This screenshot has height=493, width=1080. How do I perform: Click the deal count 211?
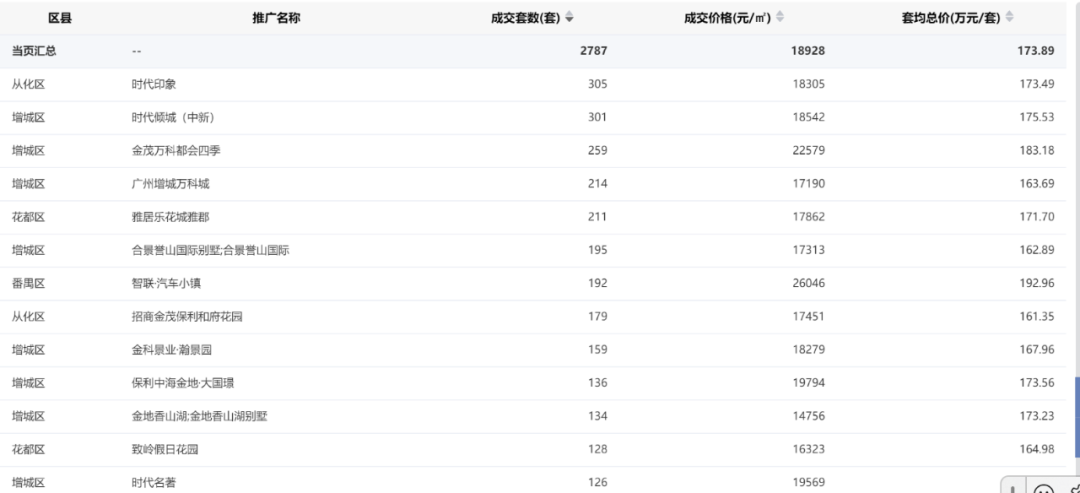[598, 217]
